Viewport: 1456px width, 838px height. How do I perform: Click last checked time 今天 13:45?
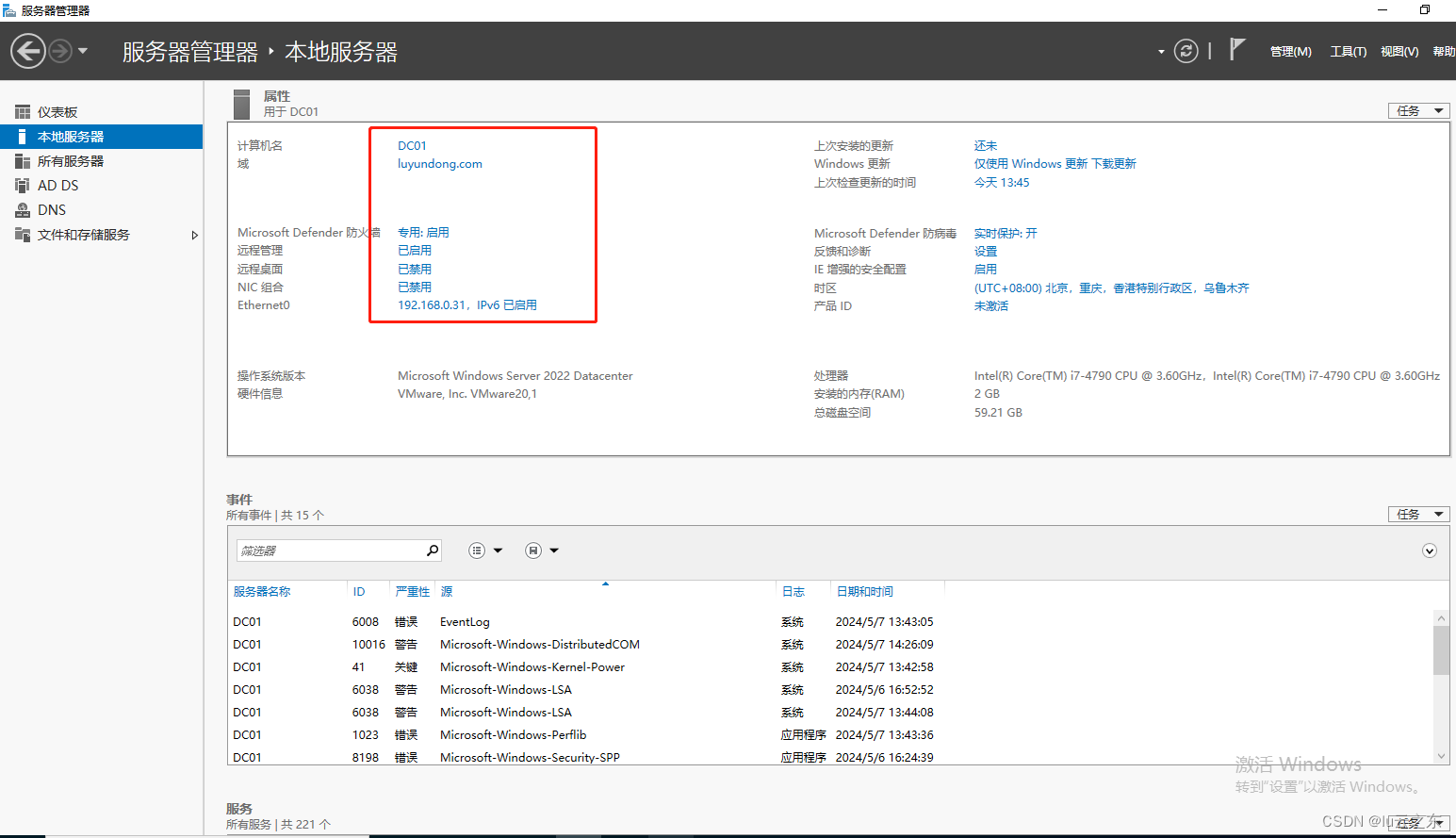click(x=1002, y=183)
